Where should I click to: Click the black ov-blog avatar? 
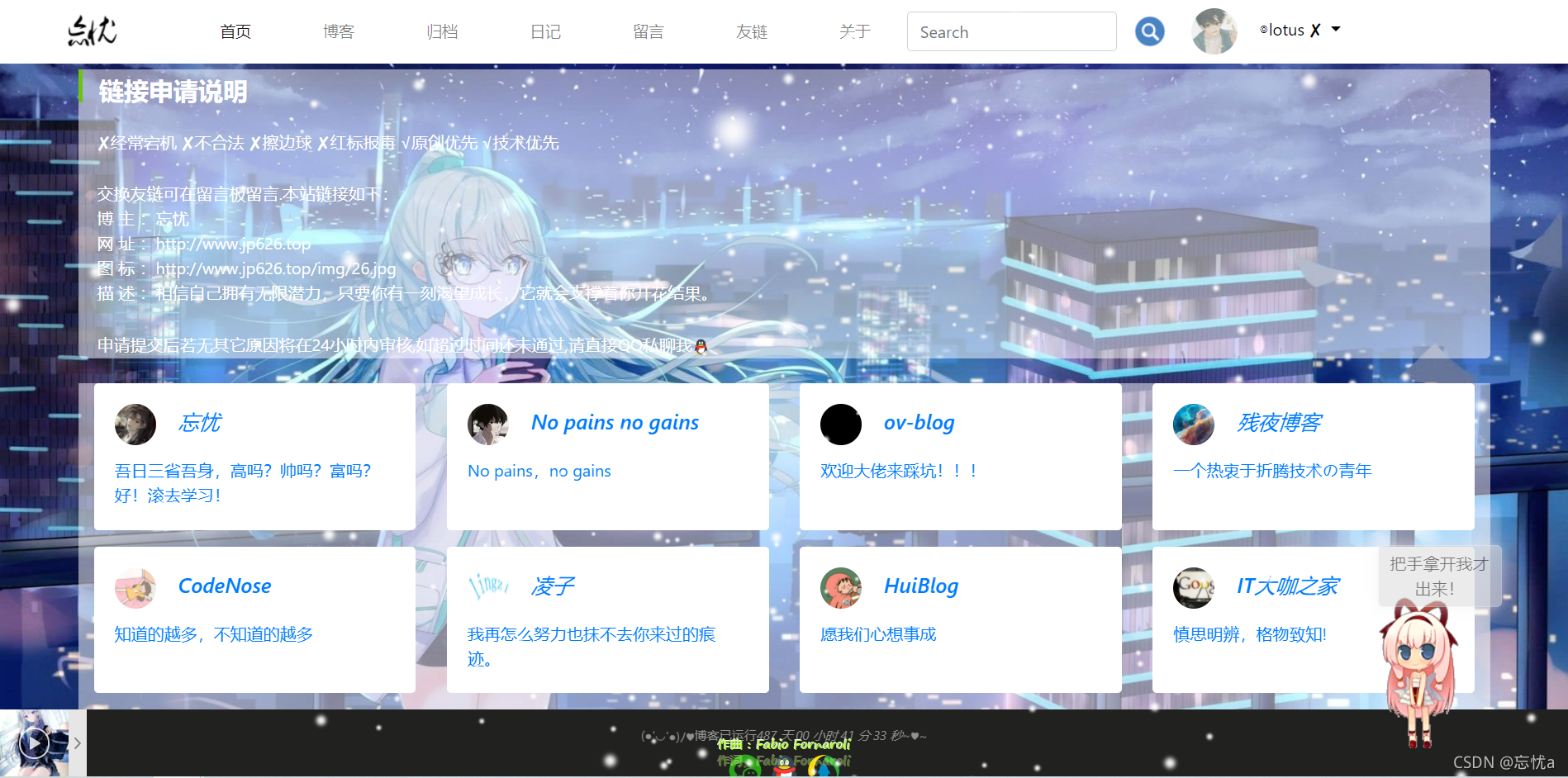(841, 425)
